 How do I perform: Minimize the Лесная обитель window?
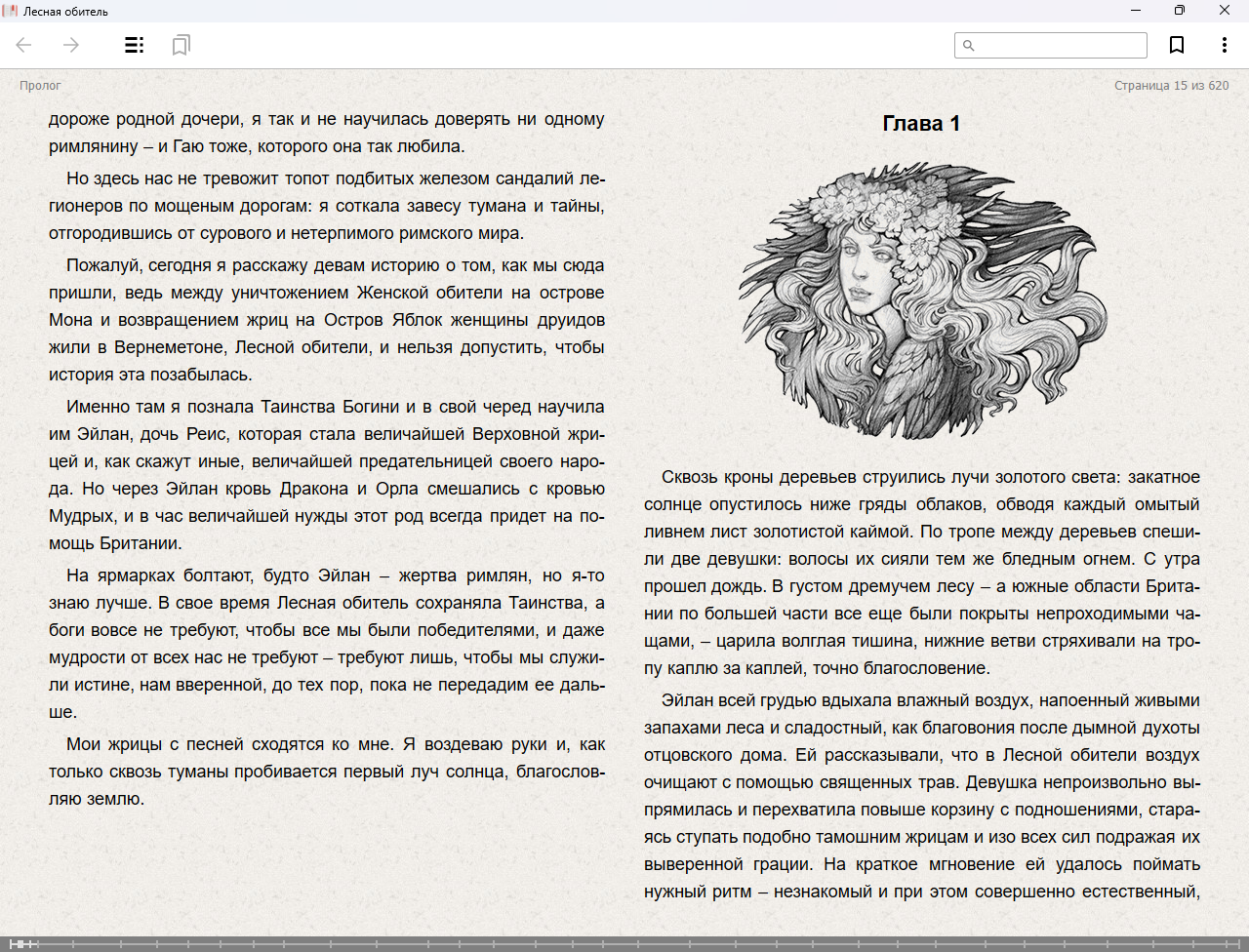coord(1136,11)
